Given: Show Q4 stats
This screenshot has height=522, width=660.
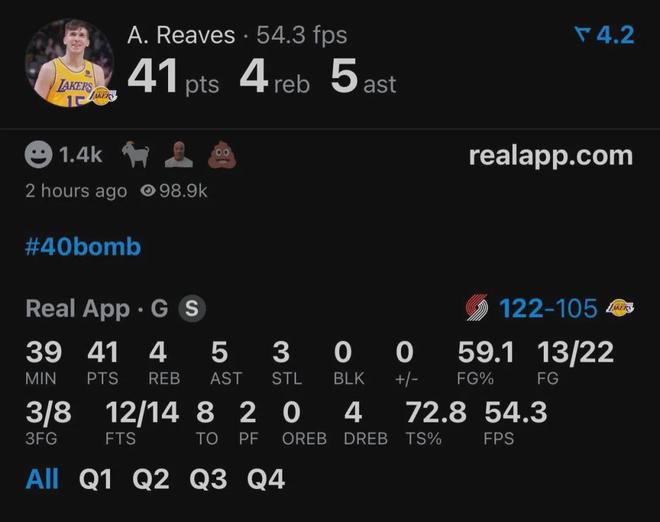Looking at the screenshot, I should tap(266, 479).
